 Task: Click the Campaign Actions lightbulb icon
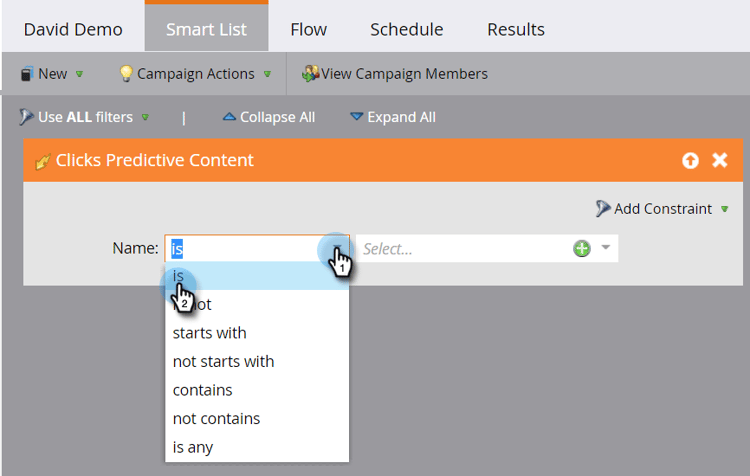click(x=126, y=74)
